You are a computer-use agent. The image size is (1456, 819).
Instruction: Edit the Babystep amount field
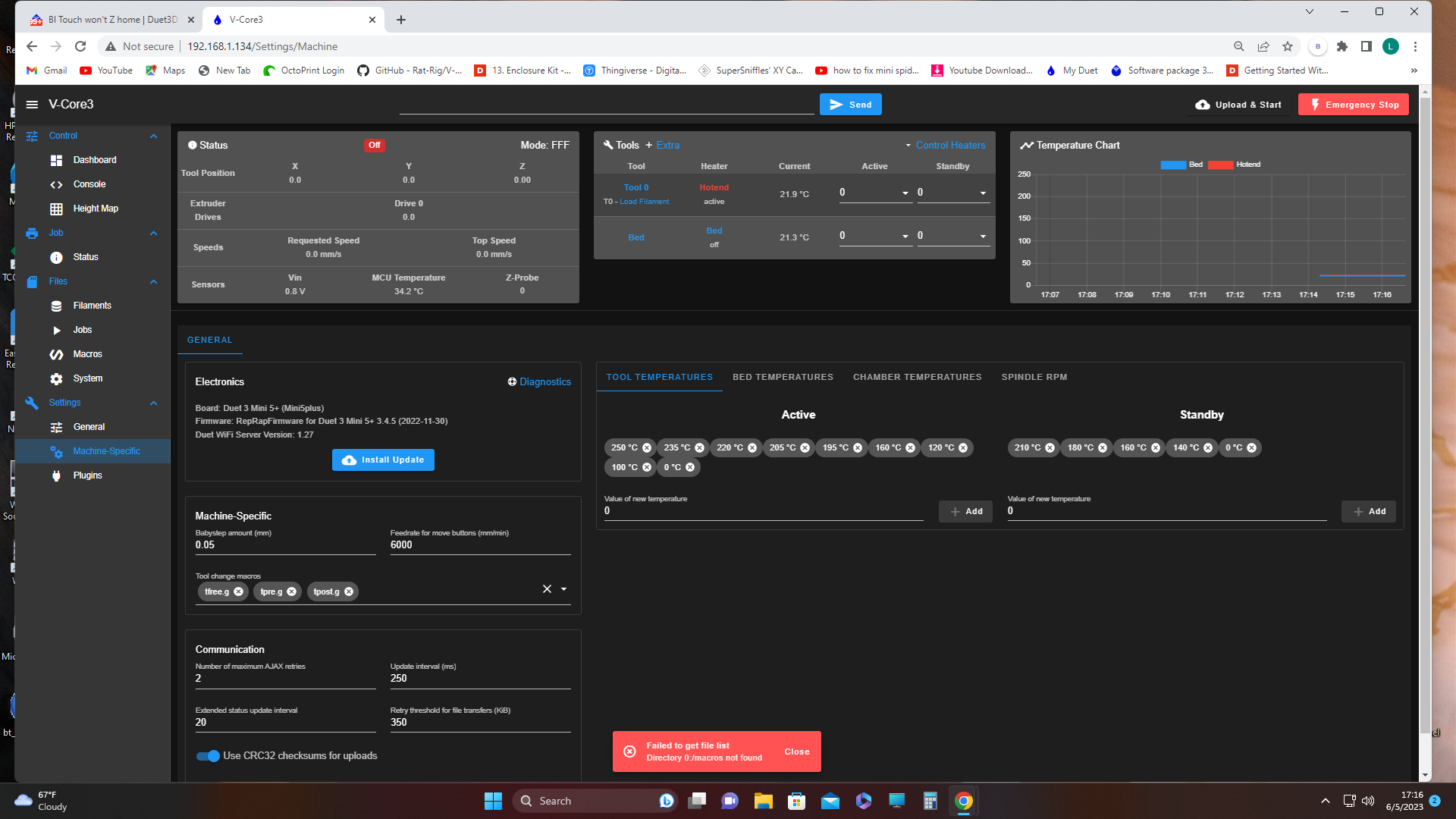click(285, 545)
